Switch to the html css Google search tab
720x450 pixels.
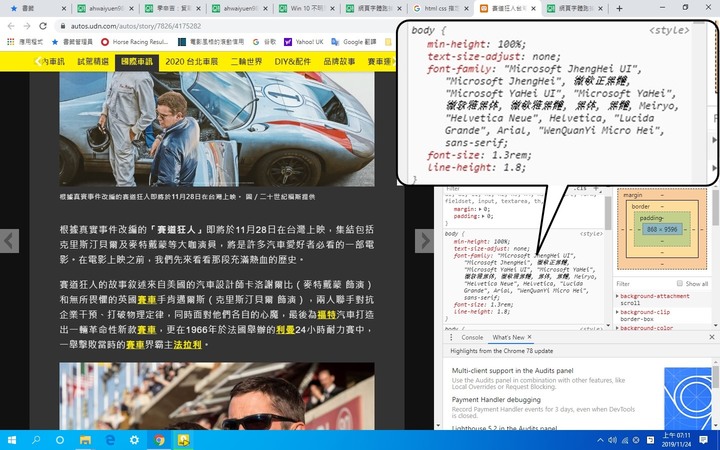(441, 8)
